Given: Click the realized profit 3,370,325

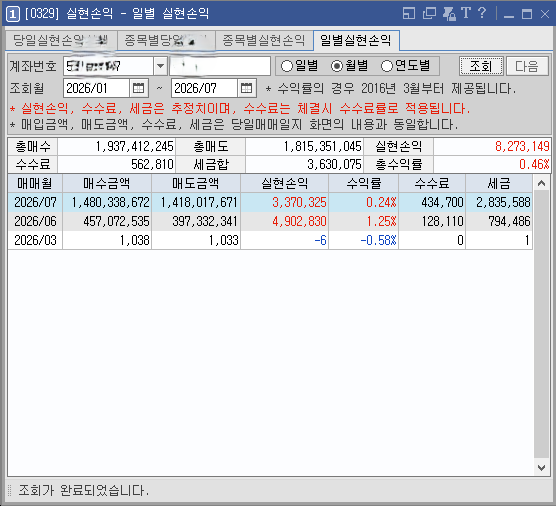Looking at the screenshot, I should (x=299, y=202).
